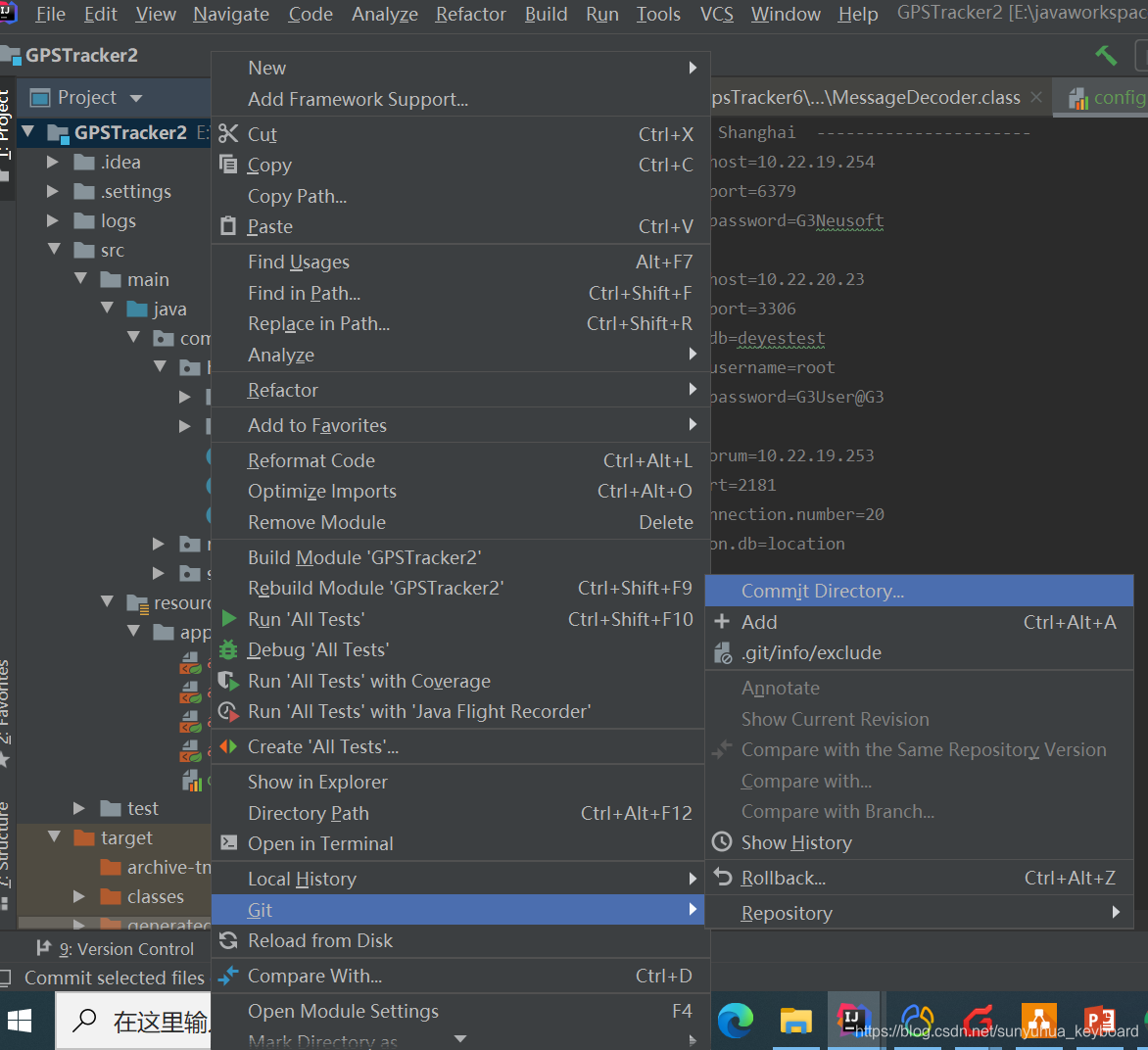Image resolution: width=1148 pixels, height=1050 pixels.
Task: Collapse the GPSTracker2 root node
Action: point(28,132)
